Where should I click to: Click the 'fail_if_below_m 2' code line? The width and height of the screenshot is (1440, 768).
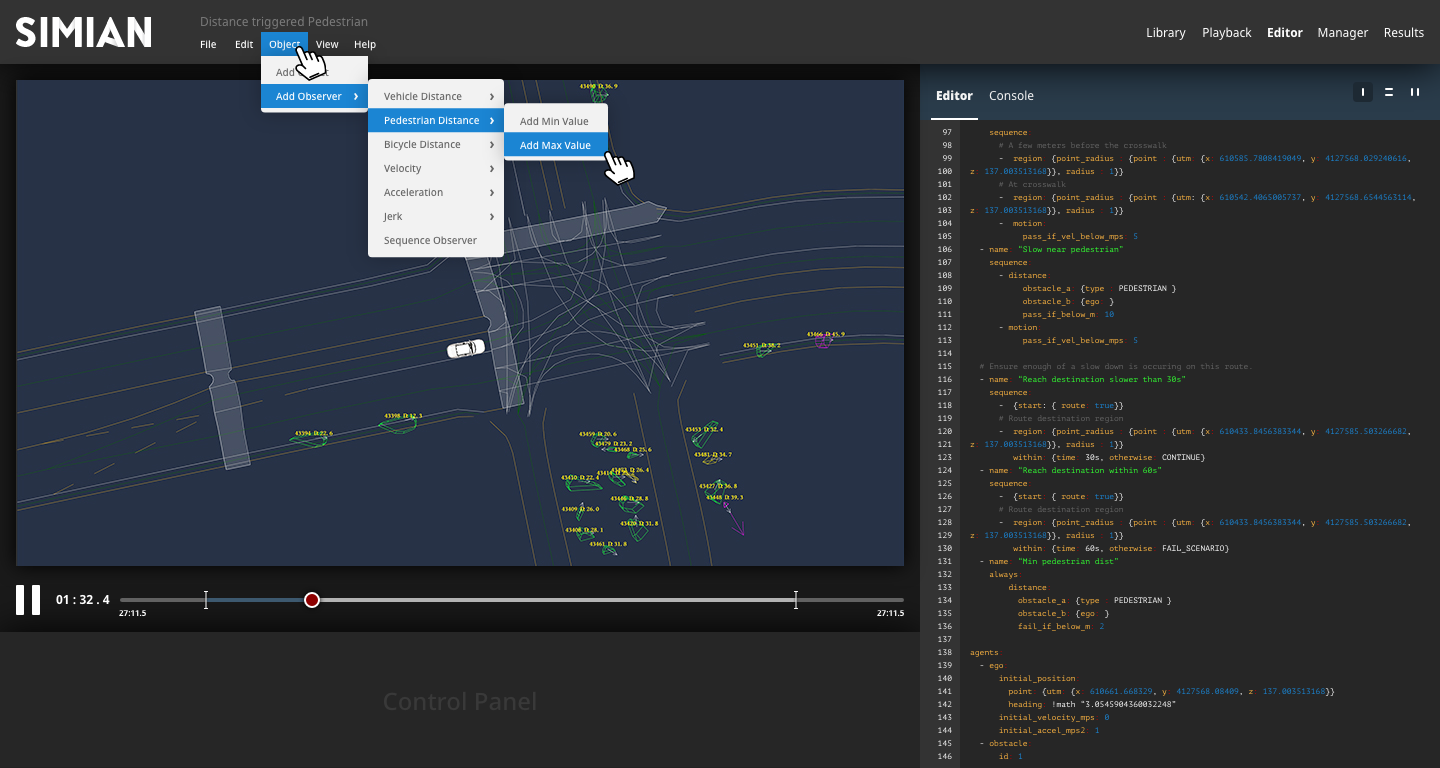1061,626
